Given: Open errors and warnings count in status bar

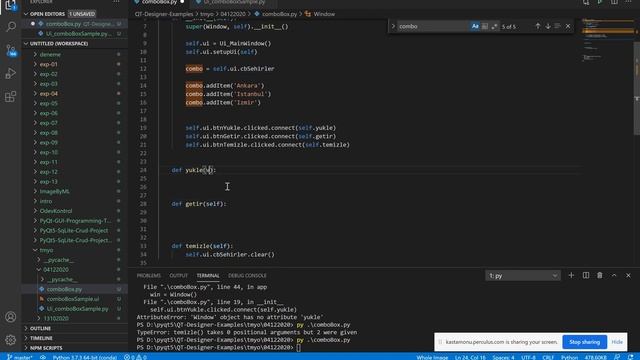Looking at the screenshot, I should [135, 357].
